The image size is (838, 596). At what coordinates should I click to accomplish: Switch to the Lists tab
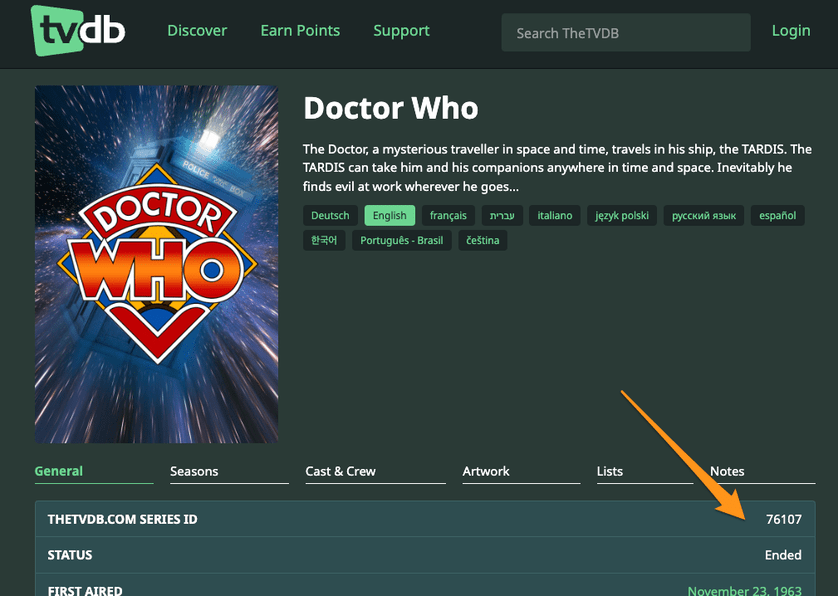(645, 472)
